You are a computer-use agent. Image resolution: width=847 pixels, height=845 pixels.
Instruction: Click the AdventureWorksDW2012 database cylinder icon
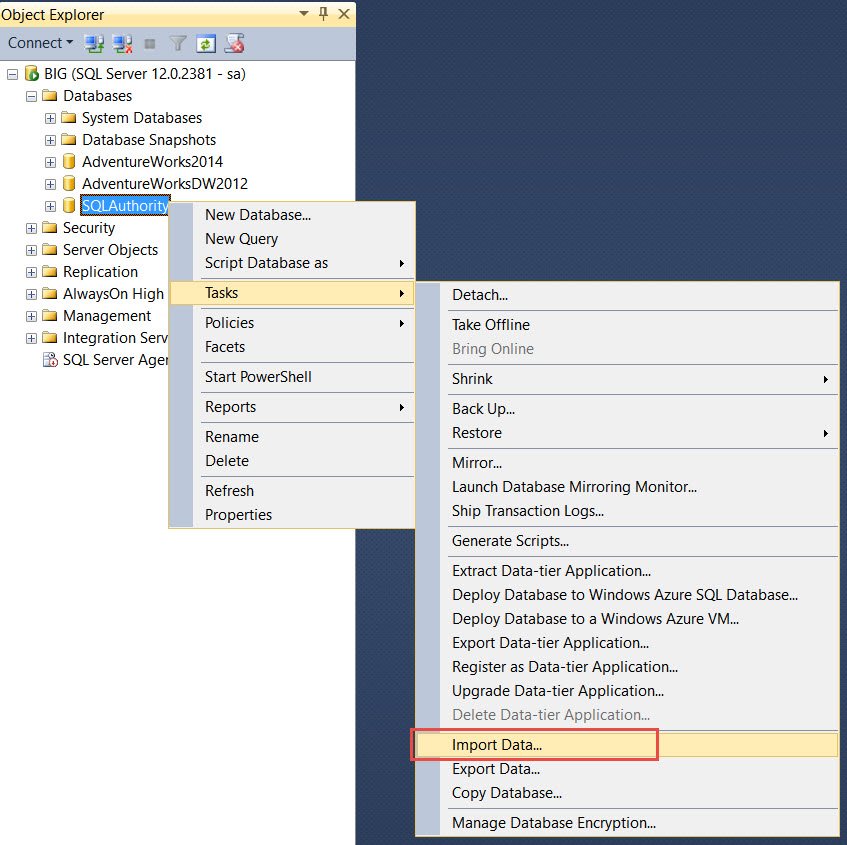click(69, 183)
